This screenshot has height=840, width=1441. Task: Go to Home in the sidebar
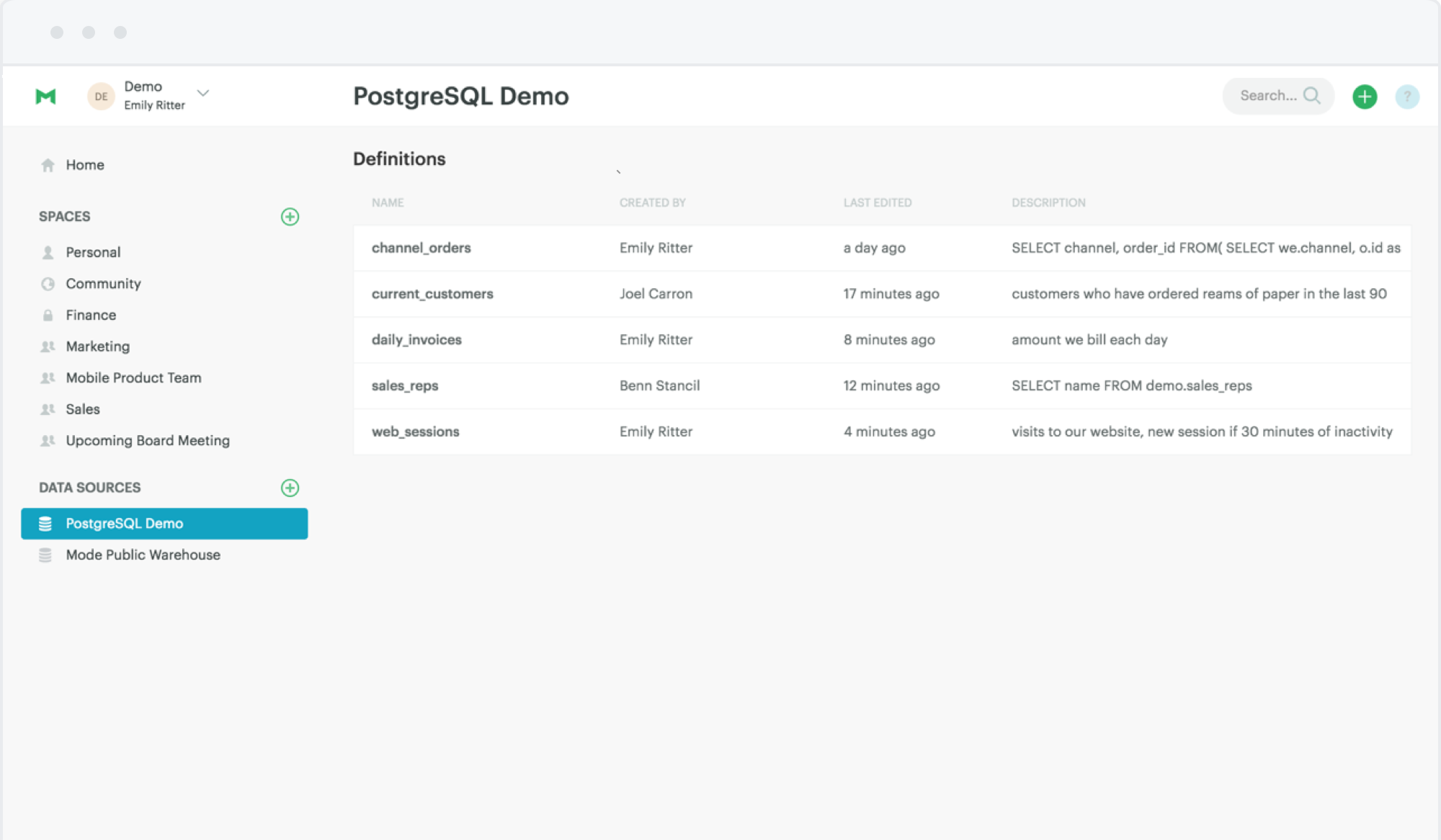pos(84,165)
